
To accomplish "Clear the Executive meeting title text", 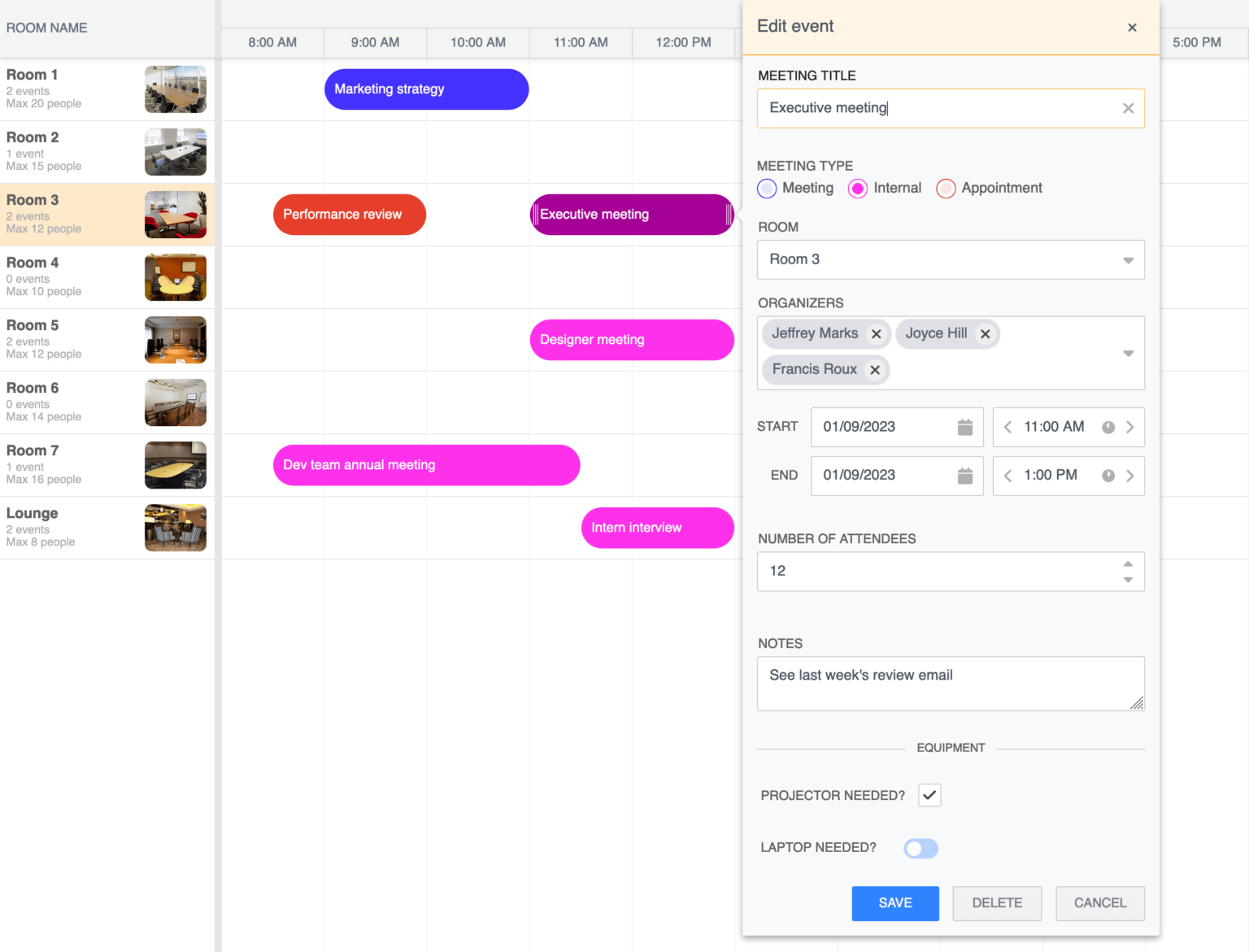I will pyautogui.click(x=1129, y=107).
